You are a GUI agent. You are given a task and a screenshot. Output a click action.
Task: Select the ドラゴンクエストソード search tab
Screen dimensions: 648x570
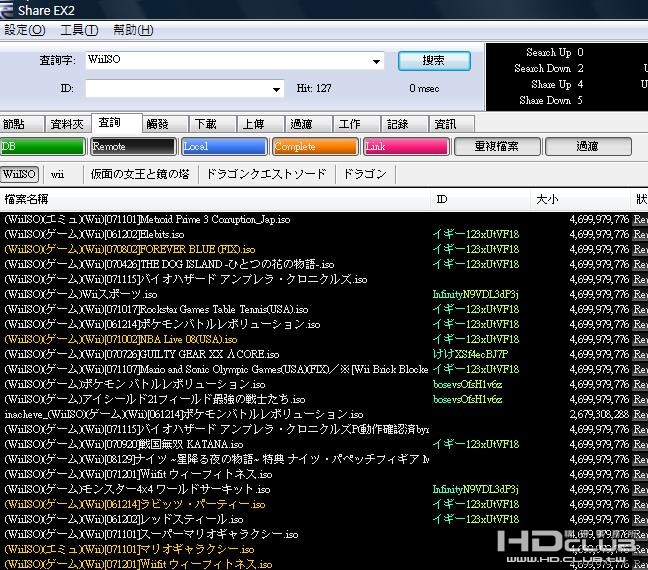(x=267, y=174)
